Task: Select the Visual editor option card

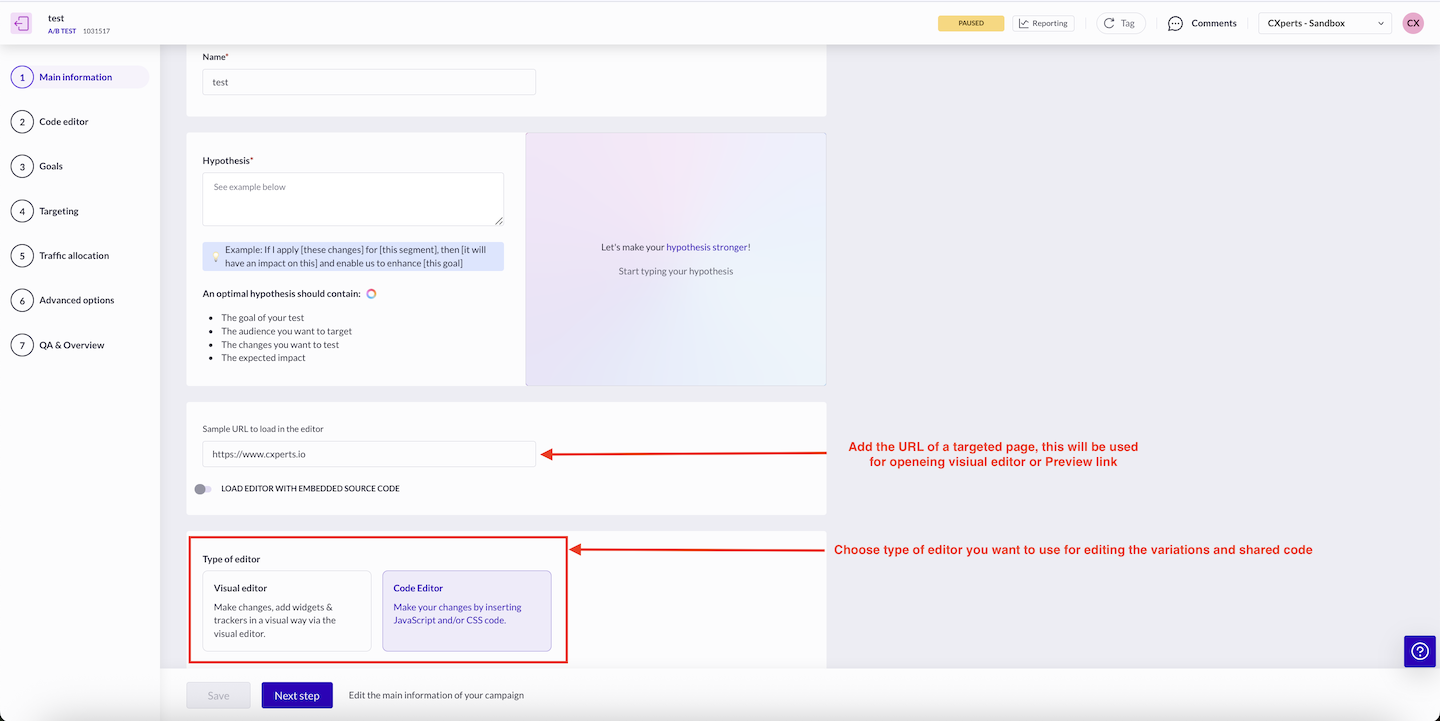Action: (x=287, y=611)
